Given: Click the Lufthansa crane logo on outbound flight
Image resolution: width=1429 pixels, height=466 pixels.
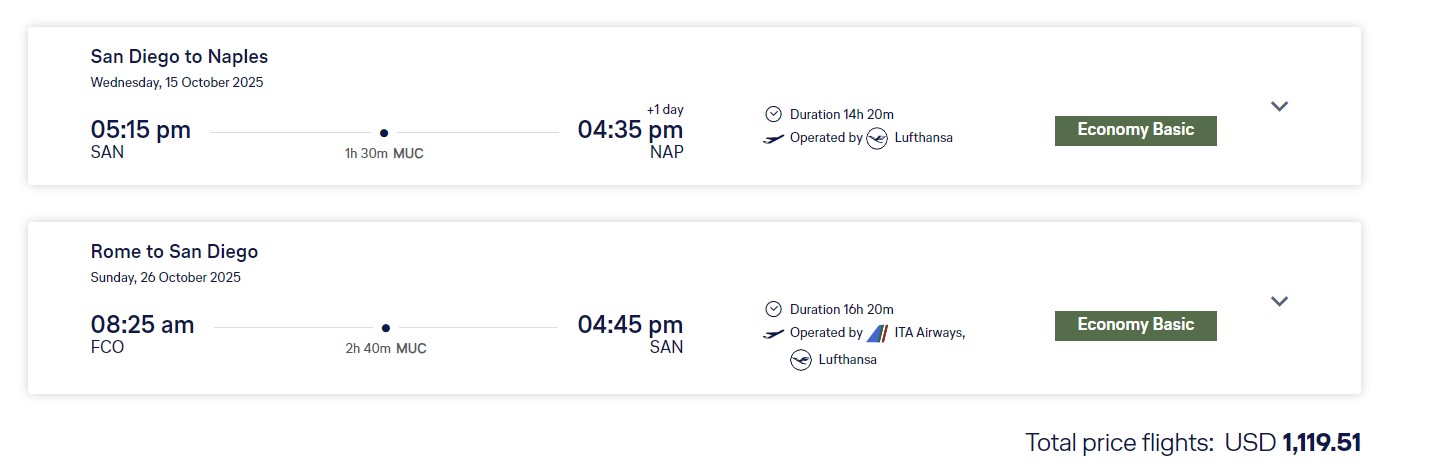Looking at the screenshot, I should click(877, 138).
